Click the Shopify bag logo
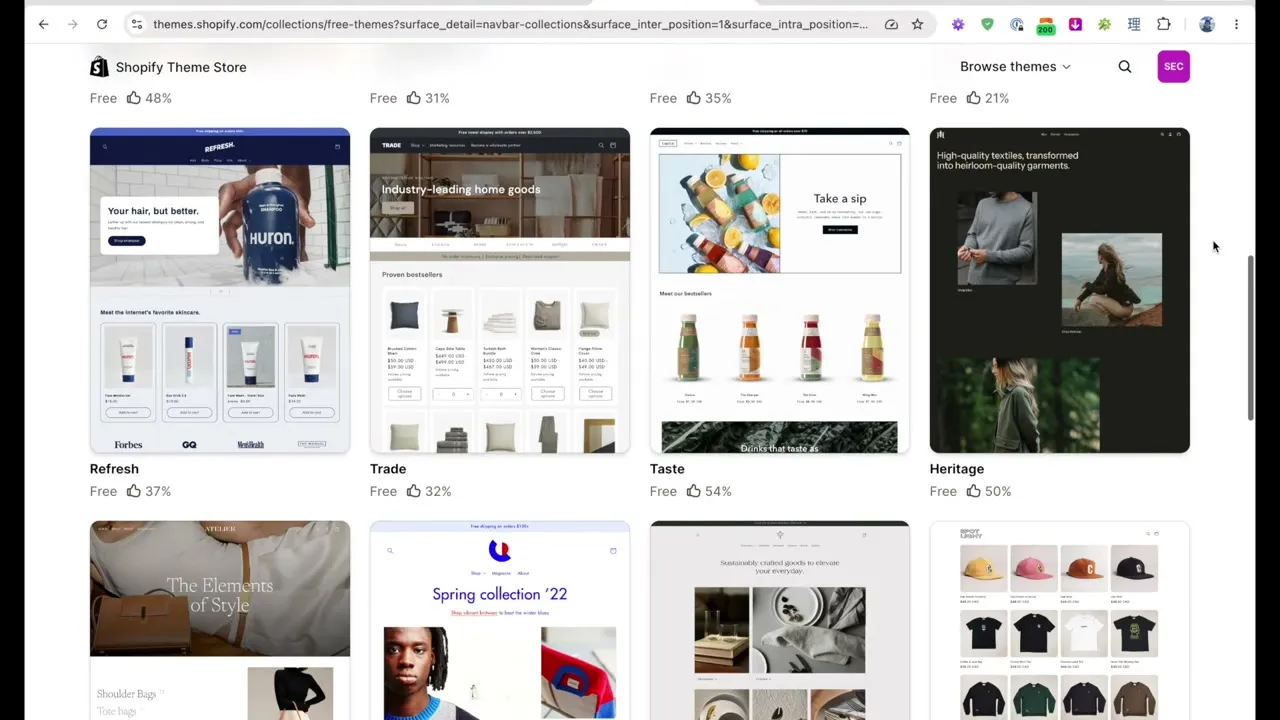Viewport: 1280px width, 720px height. (x=99, y=67)
